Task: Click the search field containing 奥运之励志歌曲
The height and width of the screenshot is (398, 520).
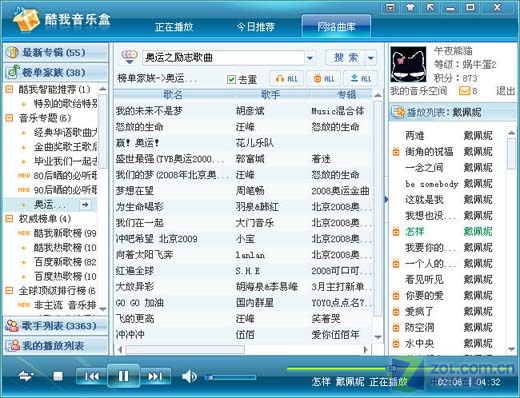Action: coord(223,58)
